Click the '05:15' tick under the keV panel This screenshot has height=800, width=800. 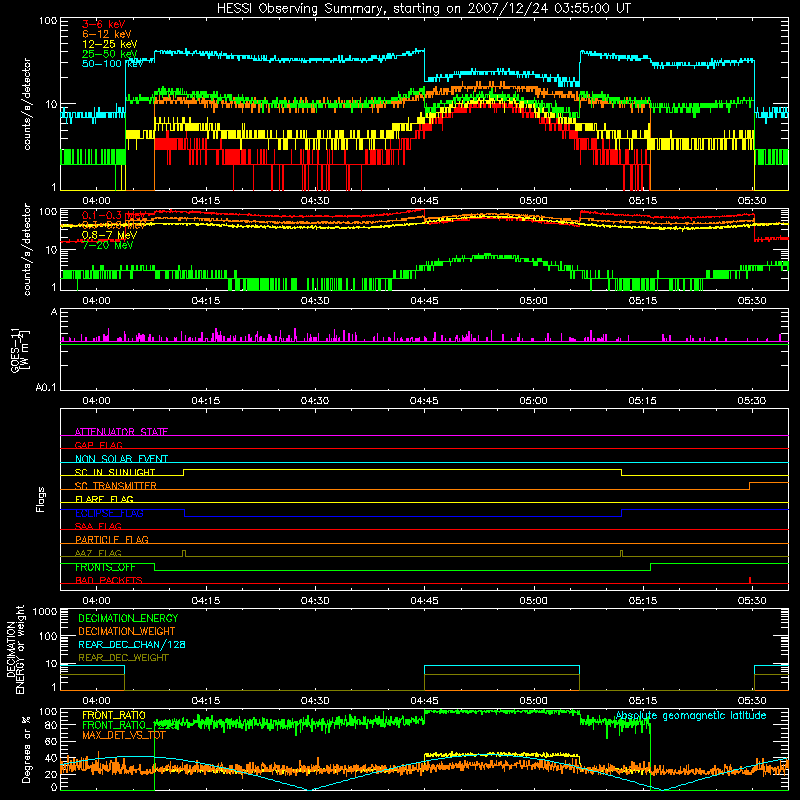coord(642,201)
